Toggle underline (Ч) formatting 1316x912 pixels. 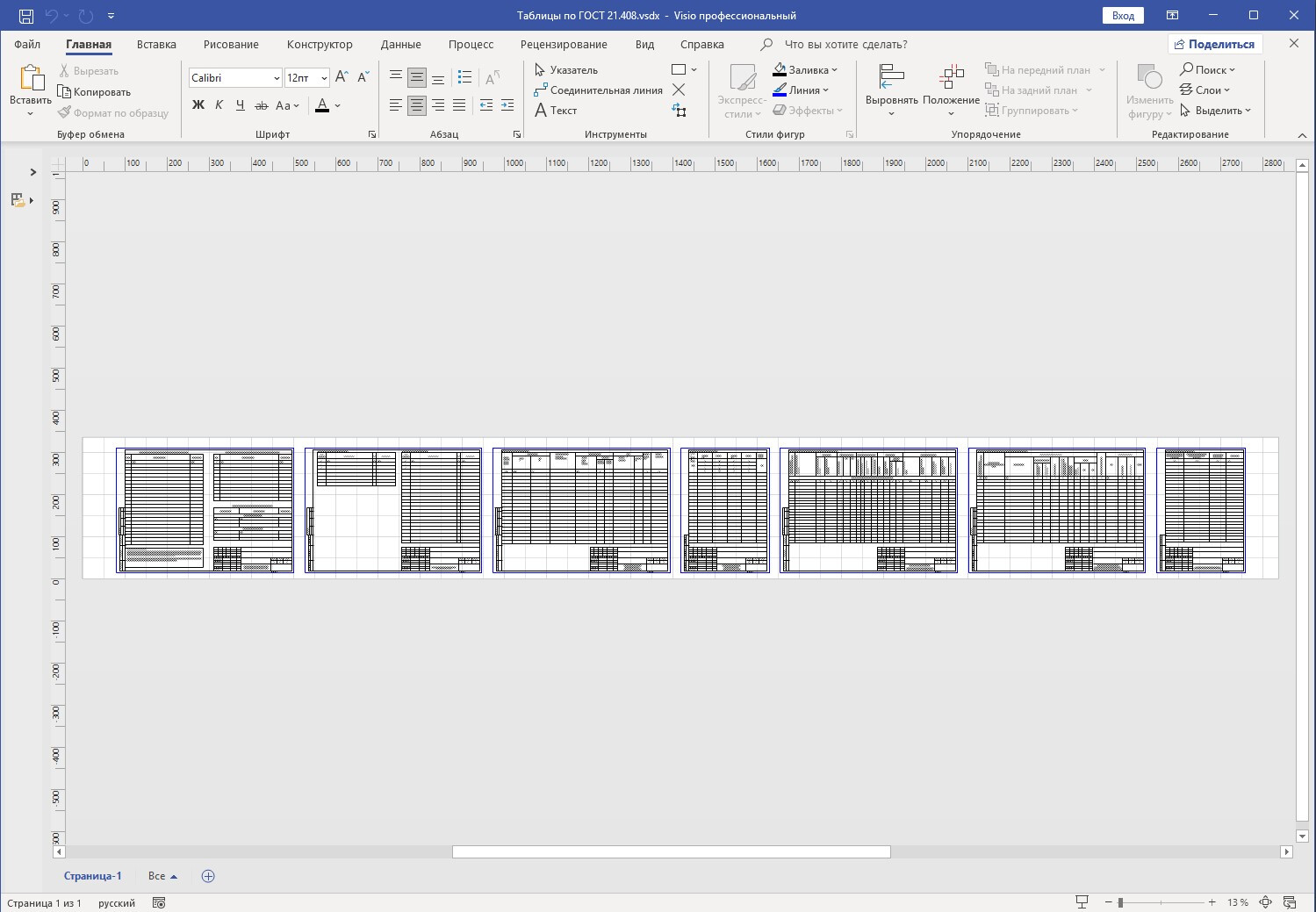pyautogui.click(x=240, y=105)
